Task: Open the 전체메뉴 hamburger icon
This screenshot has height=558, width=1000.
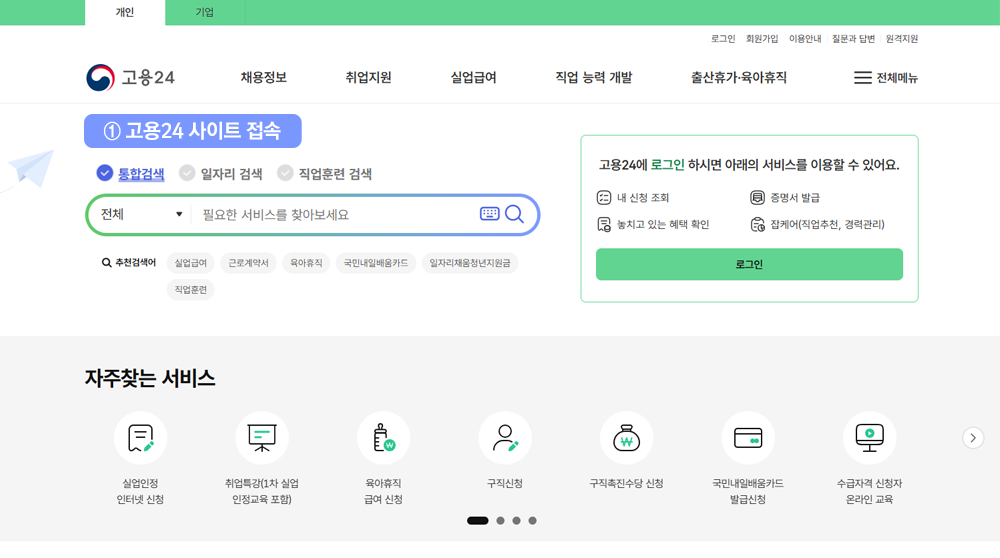Action: point(862,78)
